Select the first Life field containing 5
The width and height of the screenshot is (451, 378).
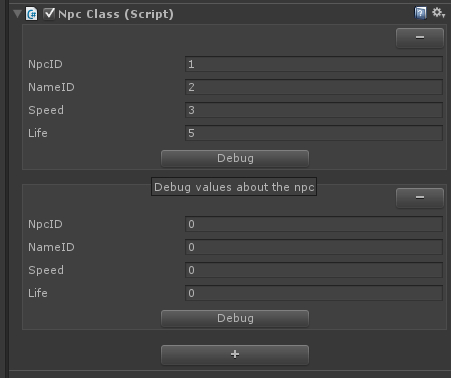click(314, 133)
